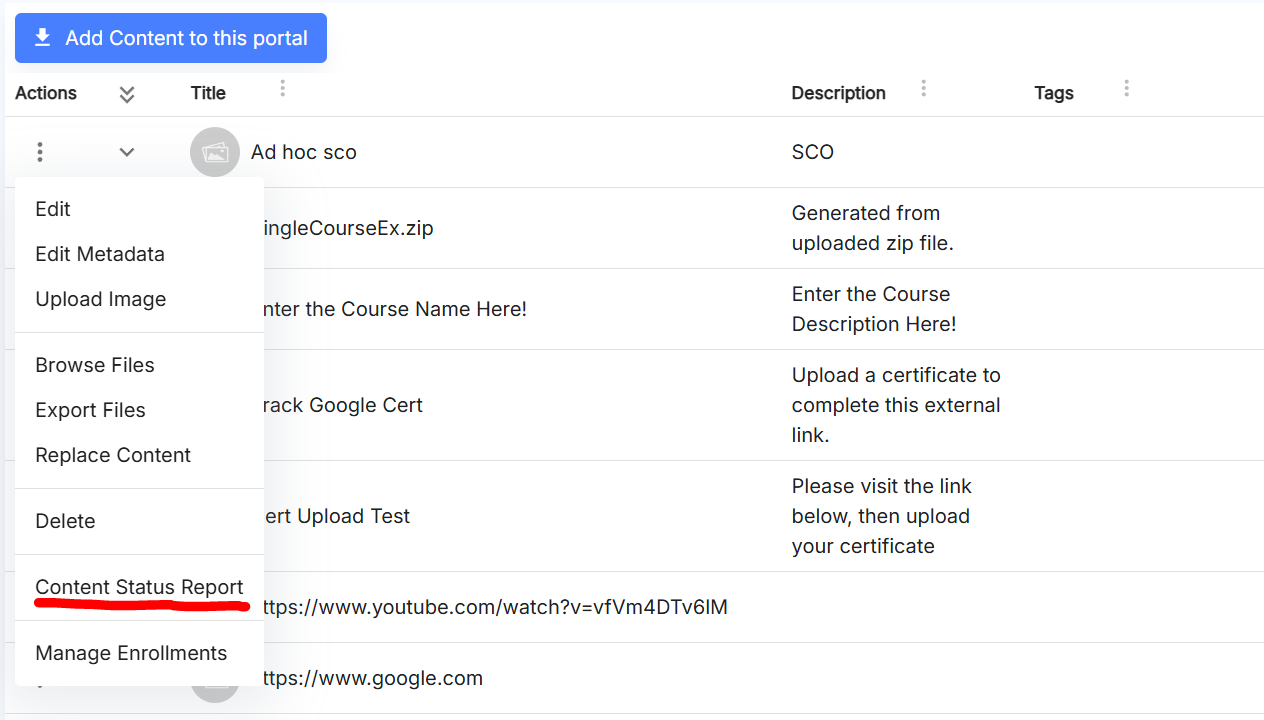Open the Title column options menu icon
This screenshot has width=1264, height=720.
[x=283, y=89]
